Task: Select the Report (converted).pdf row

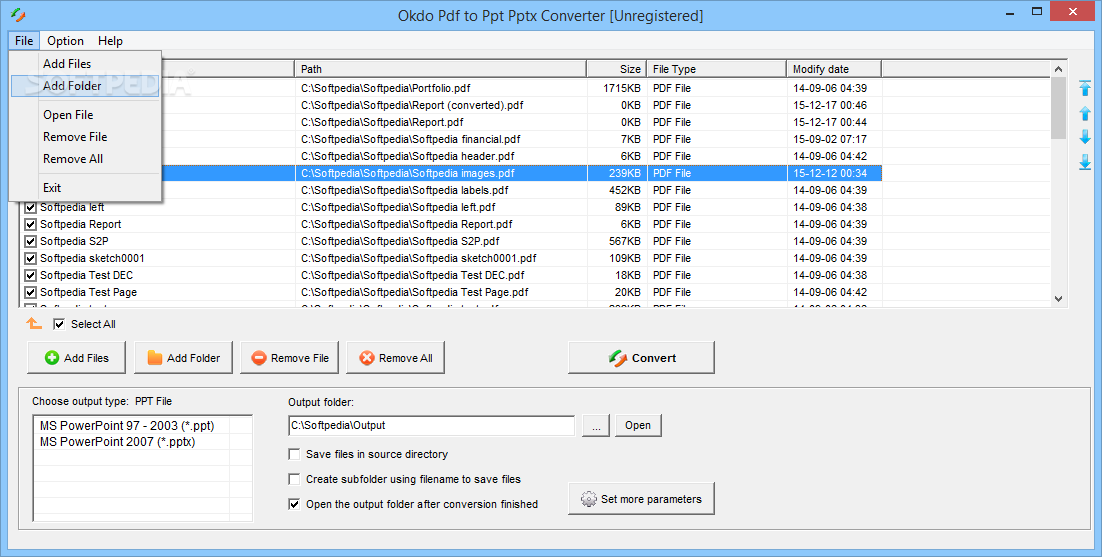Action: coord(412,105)
